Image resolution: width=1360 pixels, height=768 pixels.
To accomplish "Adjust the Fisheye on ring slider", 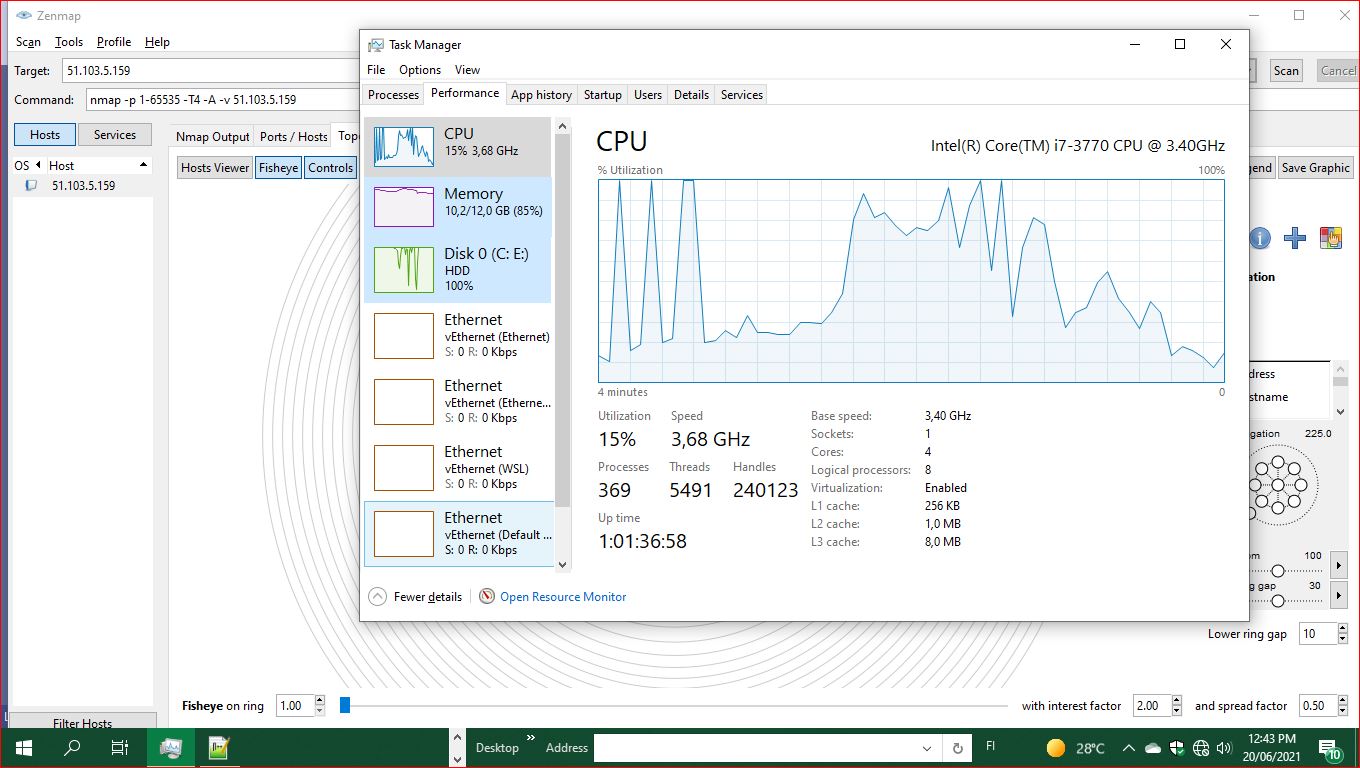I will point(344,705).
